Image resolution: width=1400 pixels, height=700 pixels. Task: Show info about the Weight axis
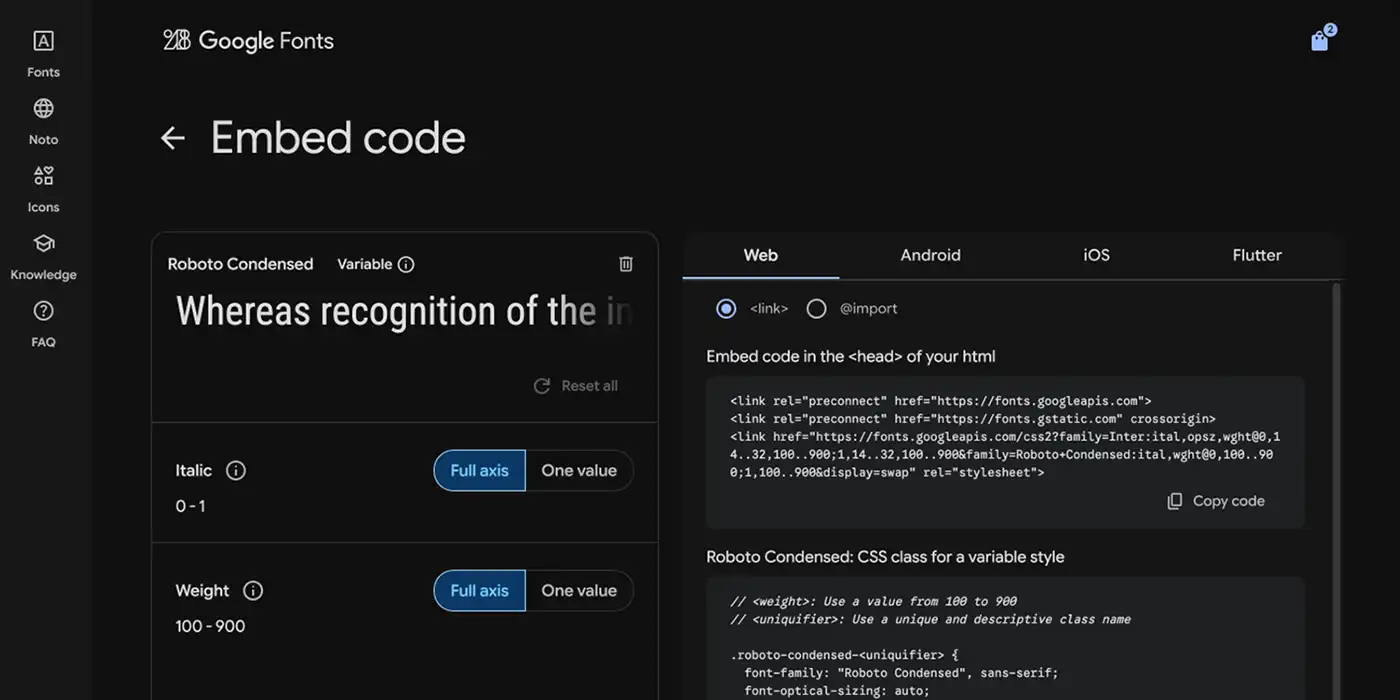tap(253, 591)
